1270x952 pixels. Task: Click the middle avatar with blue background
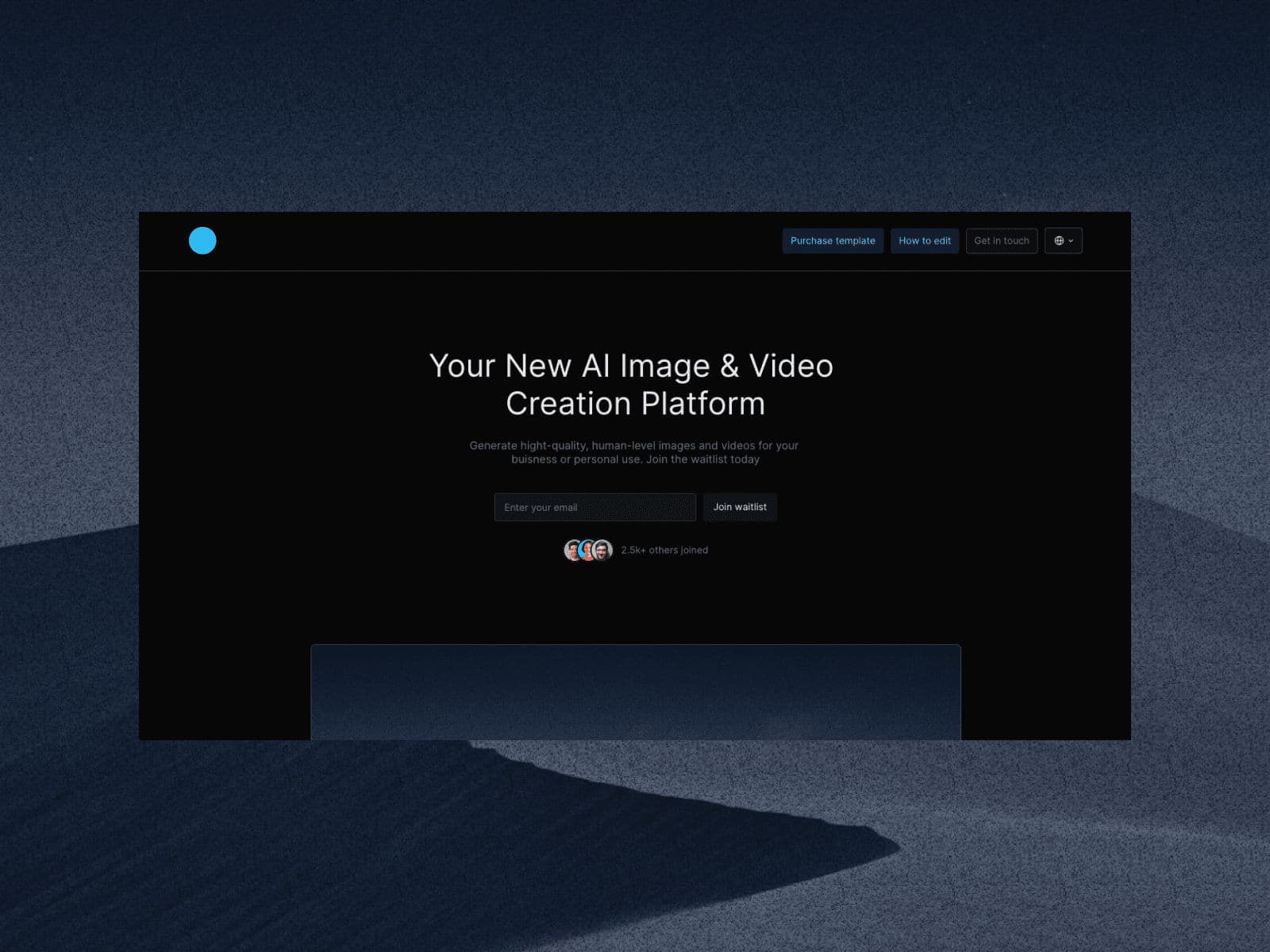(587, 550)
